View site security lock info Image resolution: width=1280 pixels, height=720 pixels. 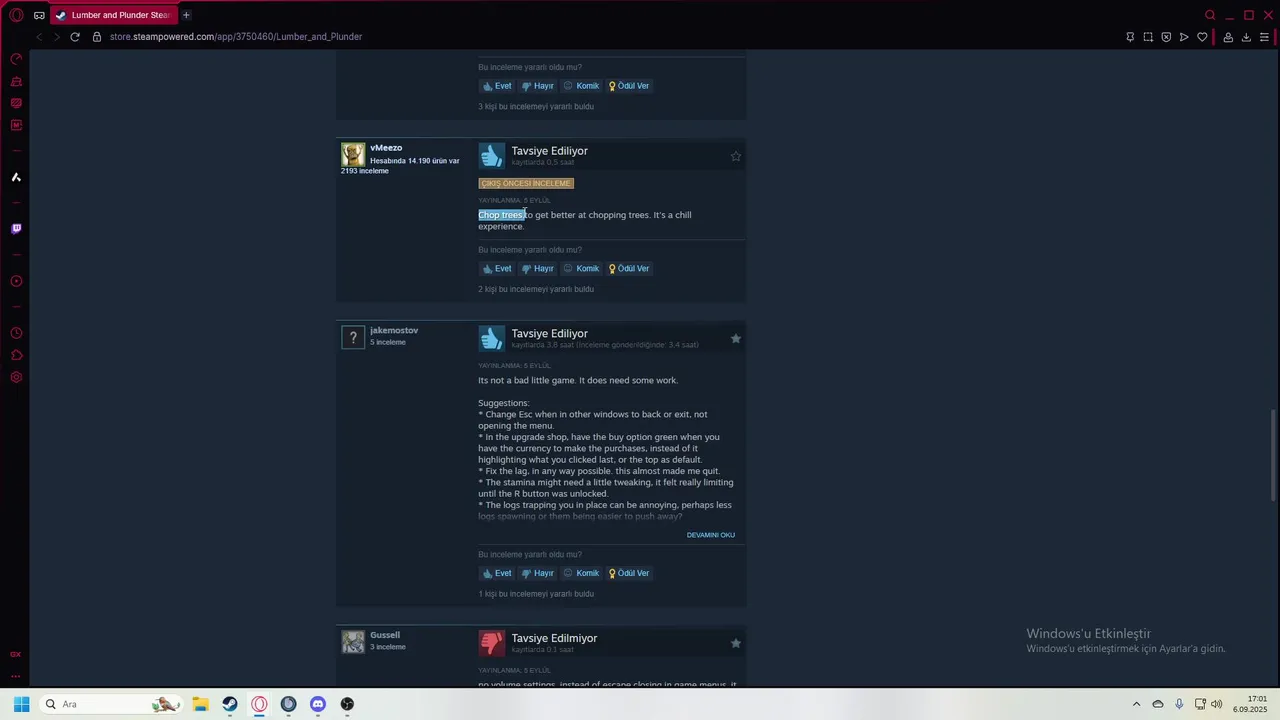coord(97,37)
